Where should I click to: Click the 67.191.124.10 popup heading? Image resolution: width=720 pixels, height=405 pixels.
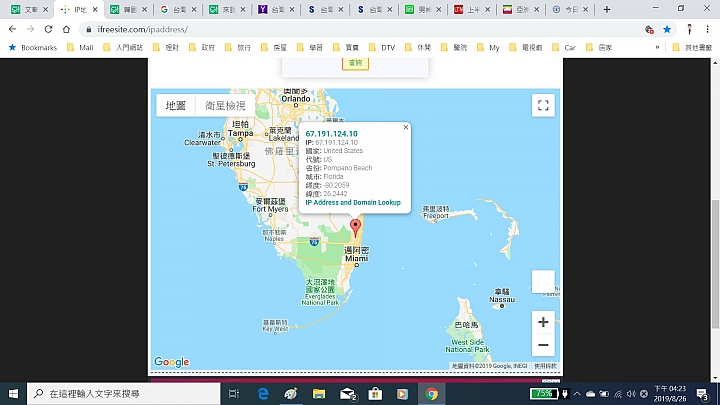(331, 134)
